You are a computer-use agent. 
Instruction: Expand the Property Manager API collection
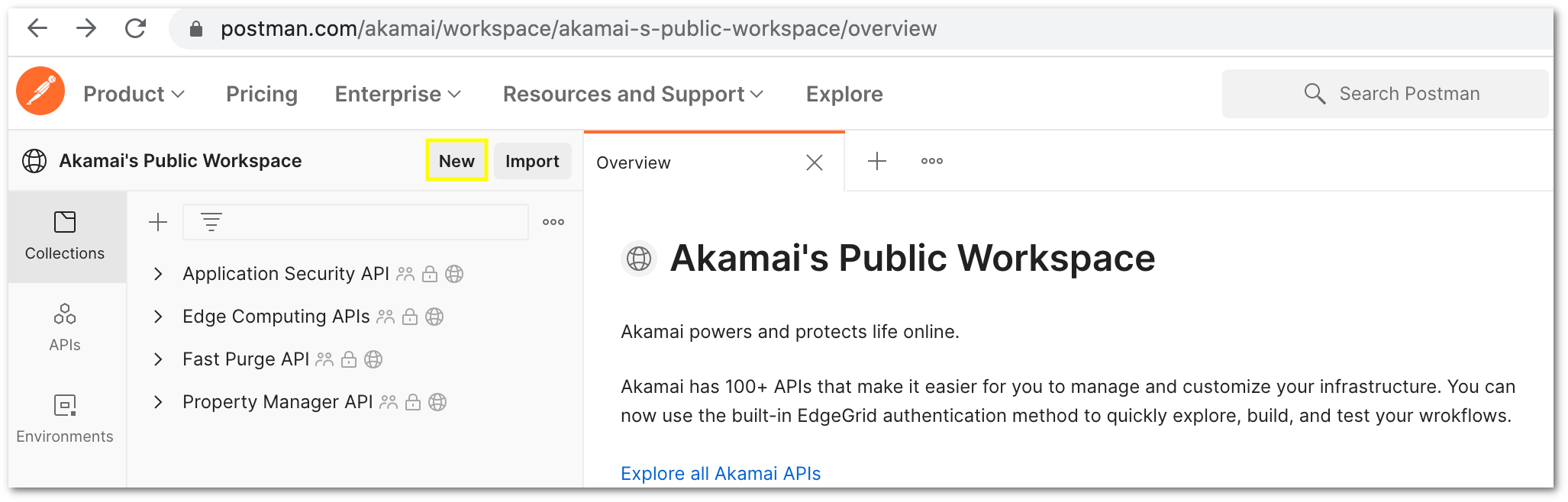click(x=158, y=402)
